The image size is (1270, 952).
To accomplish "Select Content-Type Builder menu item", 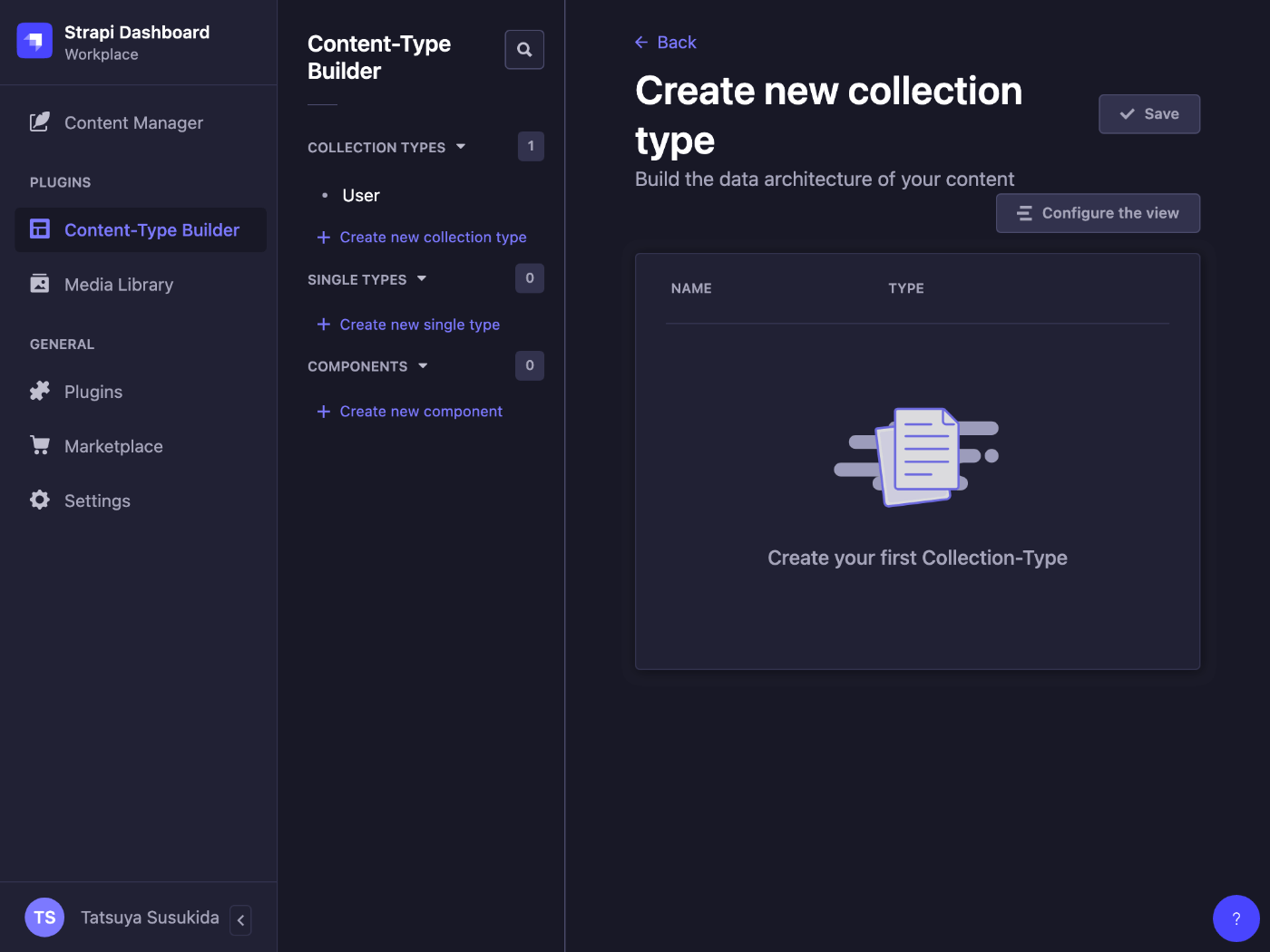I will (x=141, y=230).
